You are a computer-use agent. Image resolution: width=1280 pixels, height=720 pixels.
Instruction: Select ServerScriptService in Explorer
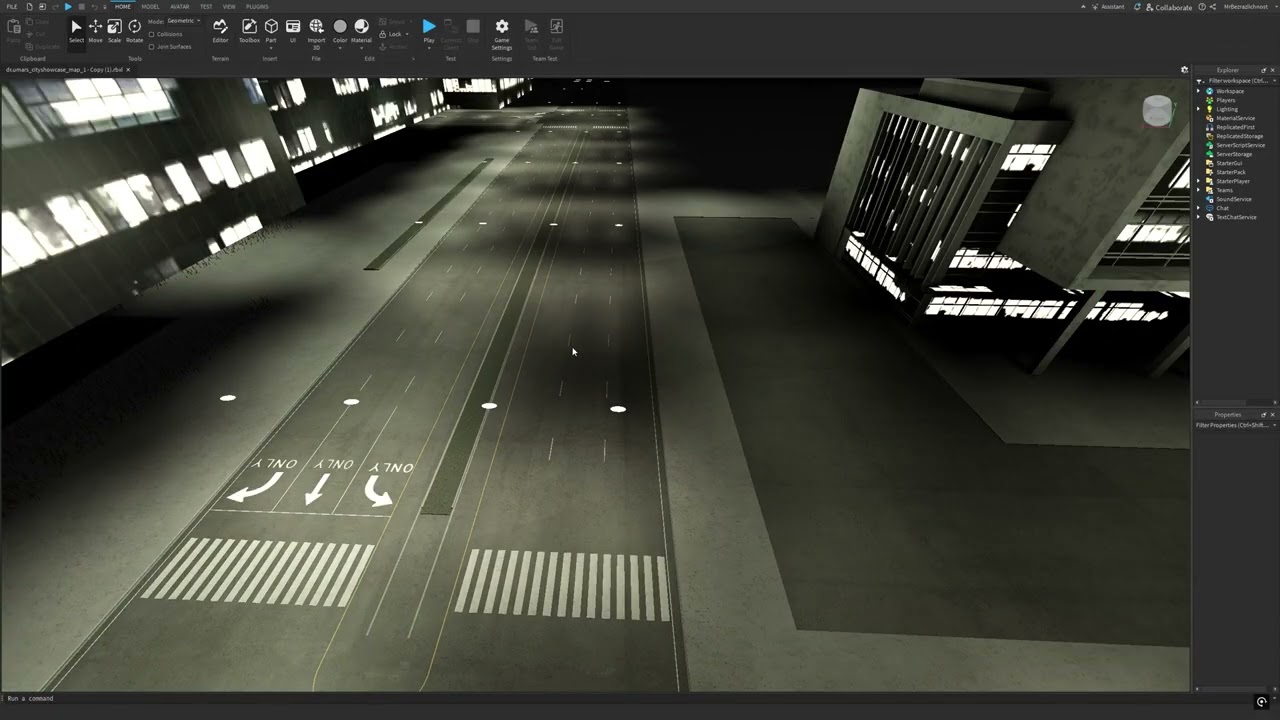(x=1240, y=145)
